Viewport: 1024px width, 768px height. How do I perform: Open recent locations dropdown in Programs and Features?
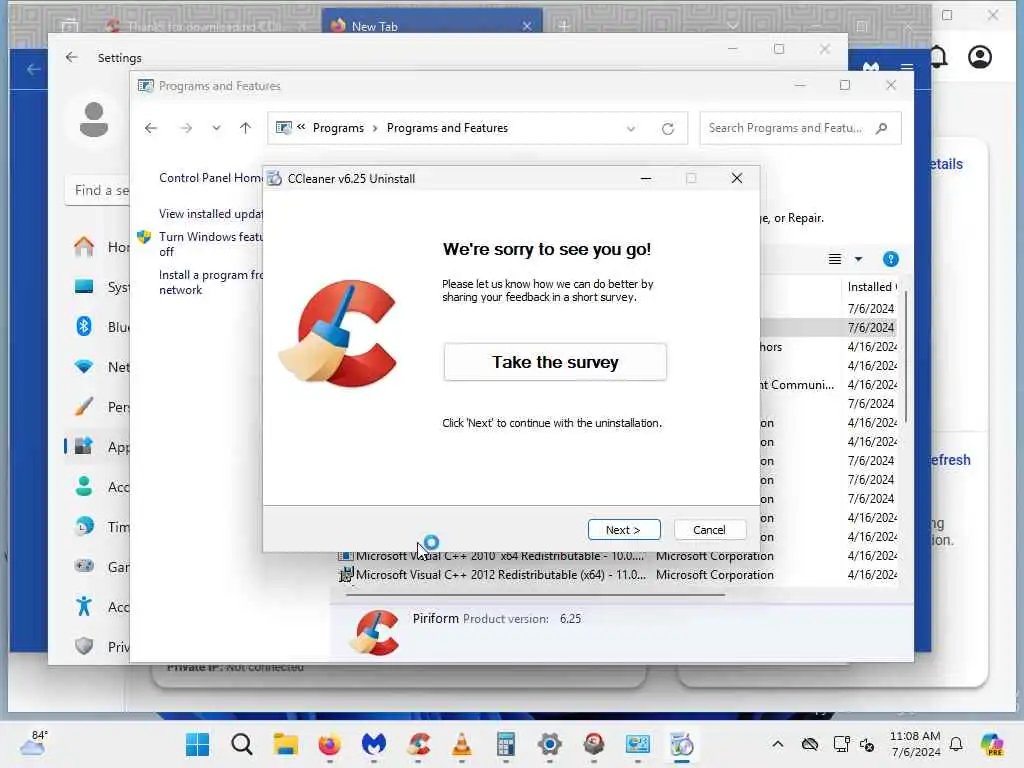pos(216,128)
